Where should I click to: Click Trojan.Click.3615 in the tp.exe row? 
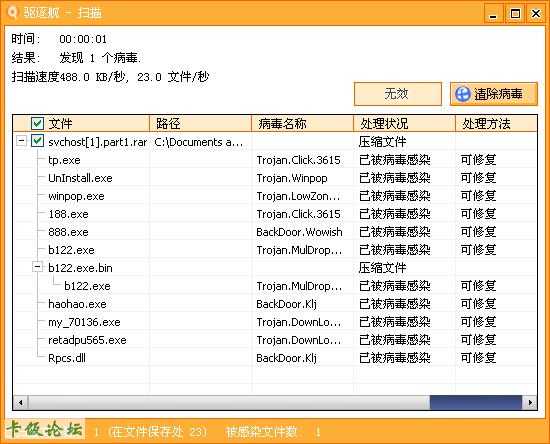coord(298,160)
